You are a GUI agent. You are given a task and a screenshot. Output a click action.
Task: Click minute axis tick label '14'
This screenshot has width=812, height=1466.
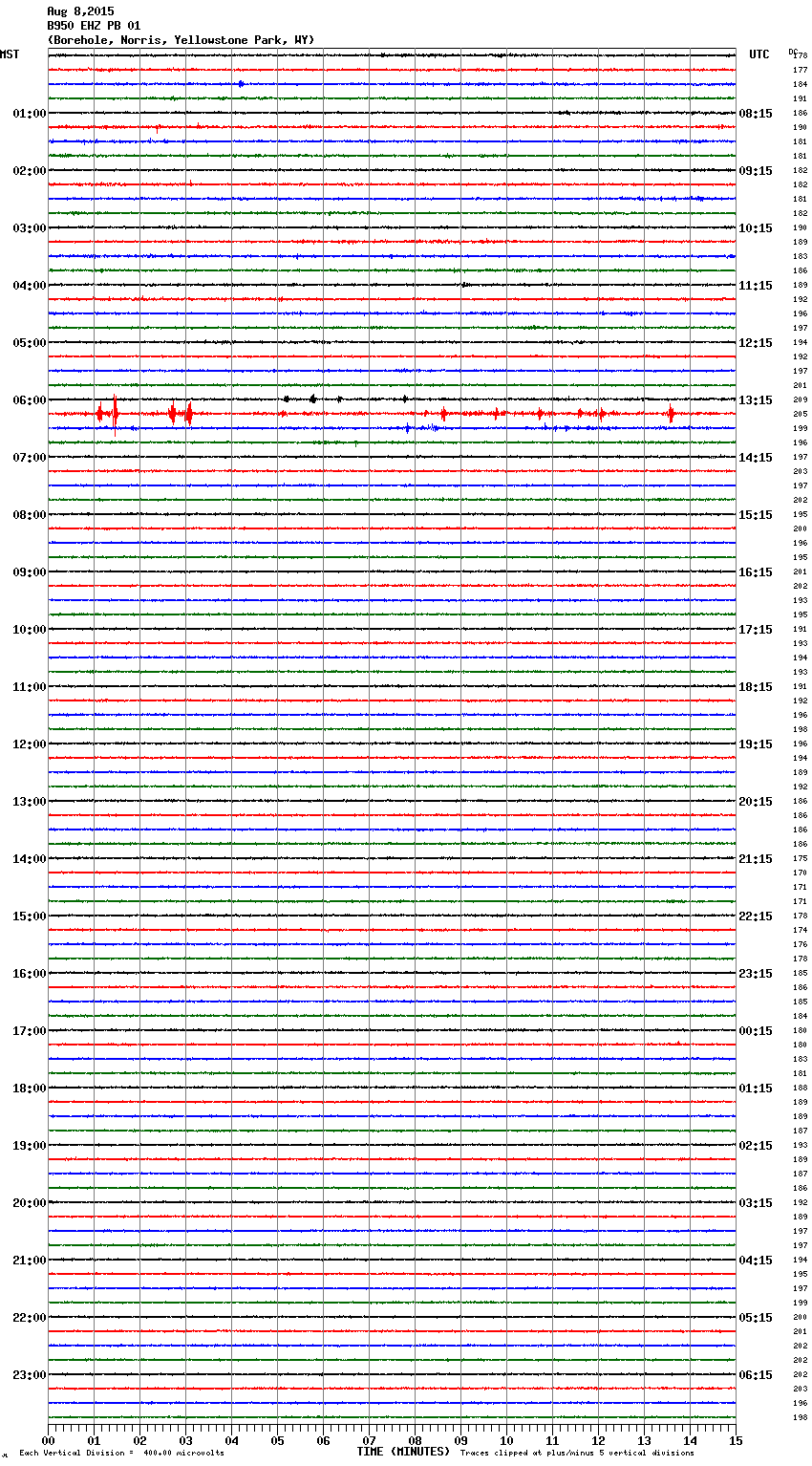691,1440
